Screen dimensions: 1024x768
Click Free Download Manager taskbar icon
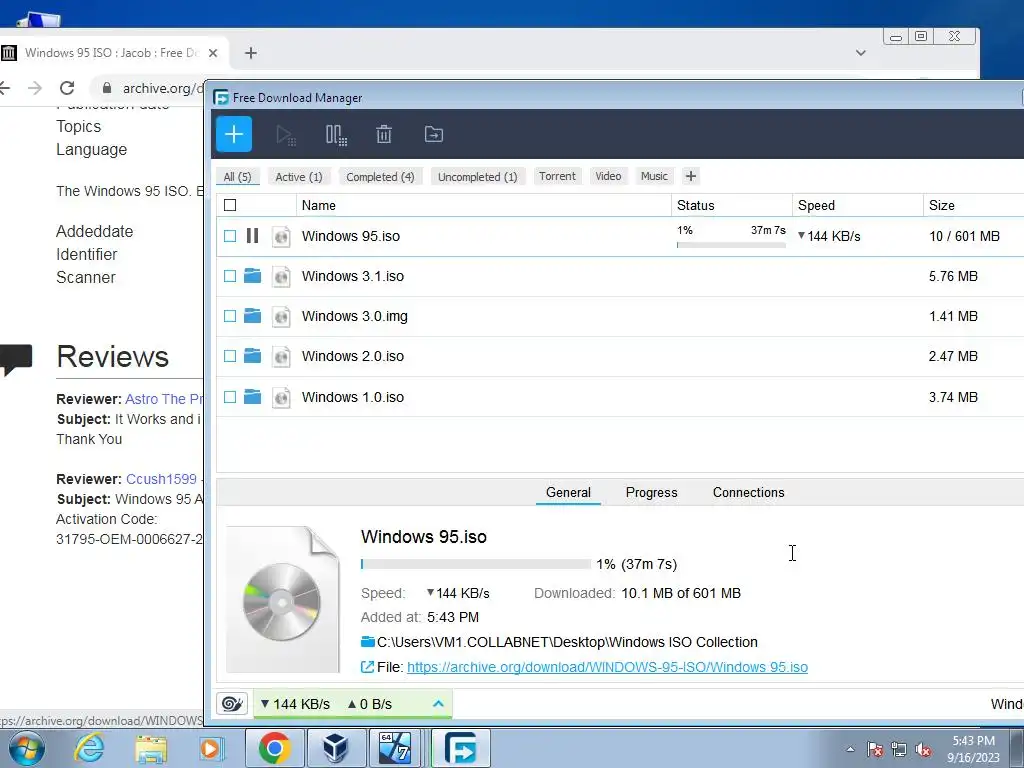460,748
